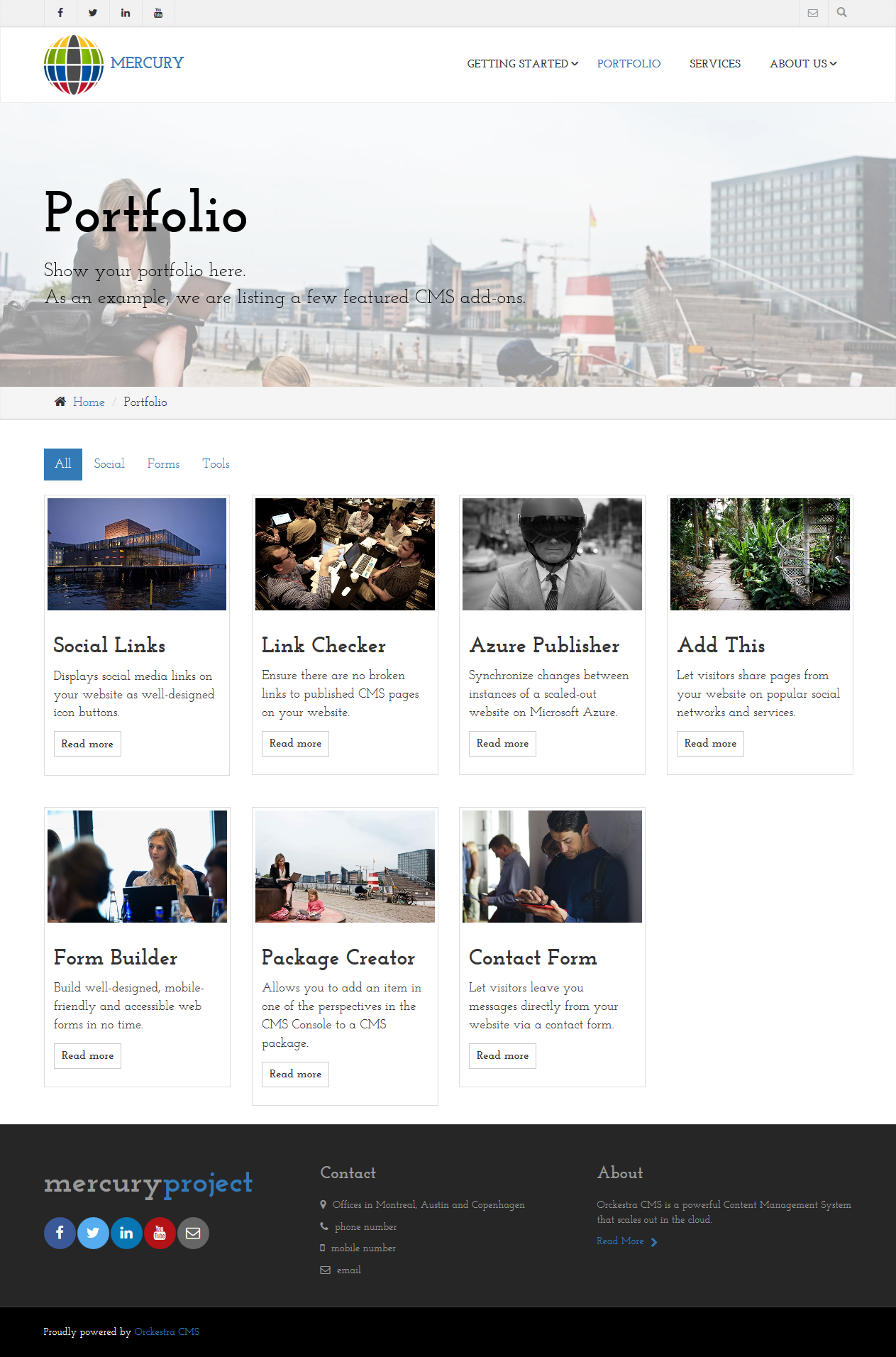896x1357 pixels.
Task: Click the Mercury globe logo
Action: click(x=74, y=65)
